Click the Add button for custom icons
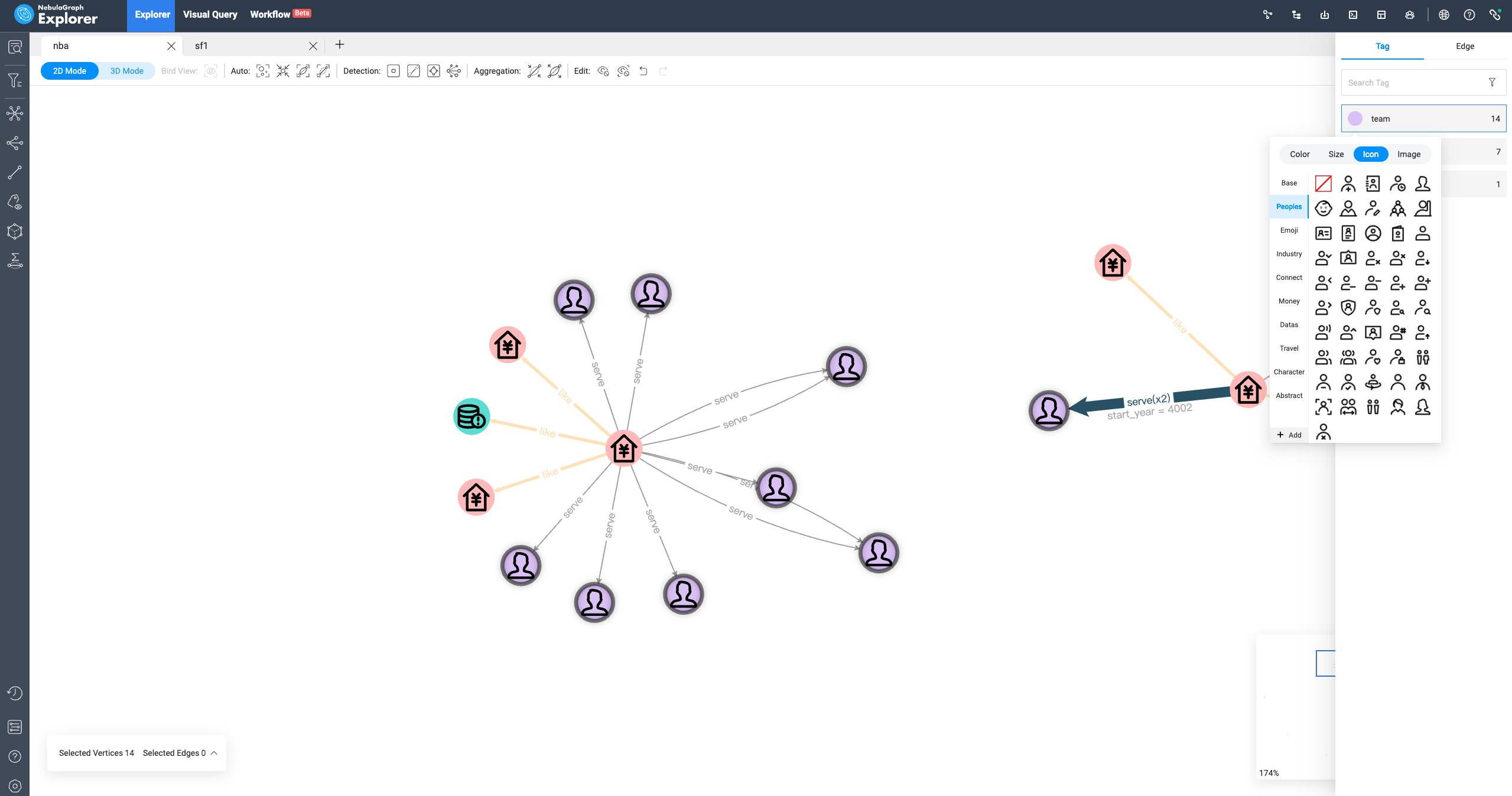Screen dimensions: 1512x796 (1289, 435)
